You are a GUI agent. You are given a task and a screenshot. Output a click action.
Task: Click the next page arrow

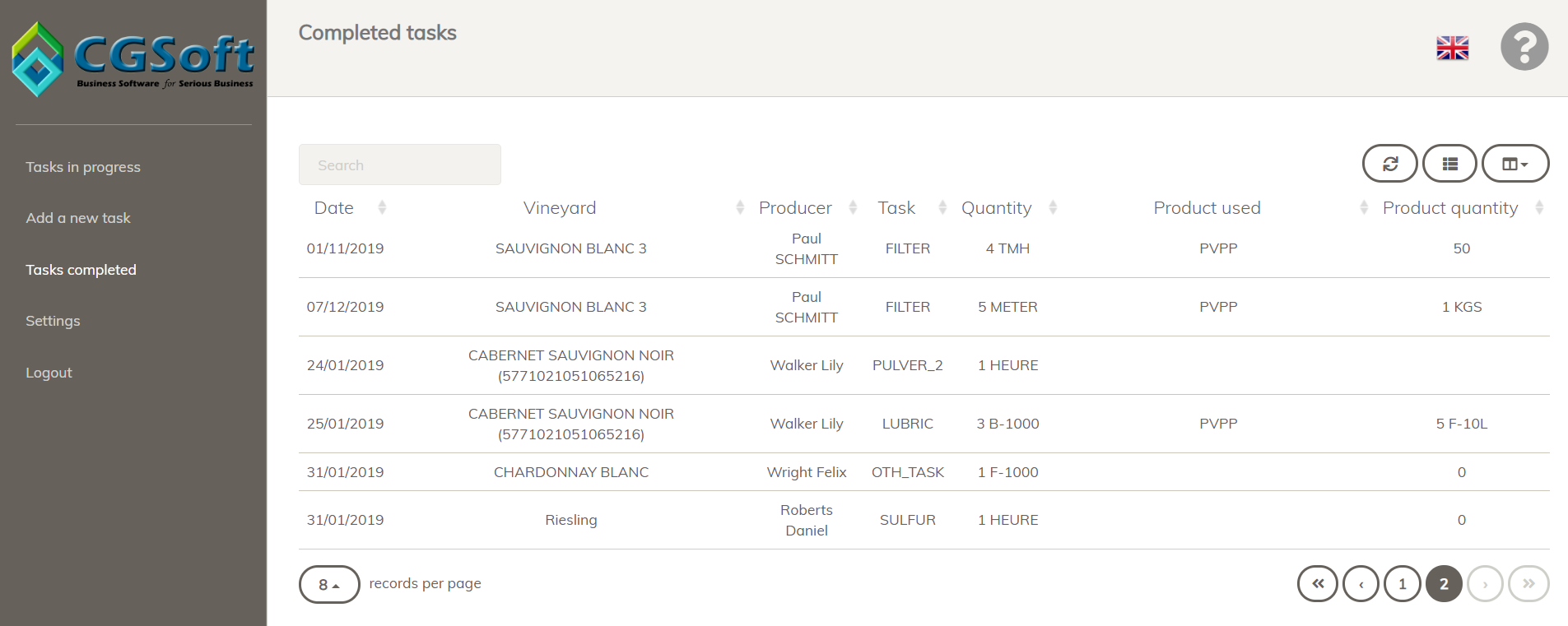(1485, 584)
